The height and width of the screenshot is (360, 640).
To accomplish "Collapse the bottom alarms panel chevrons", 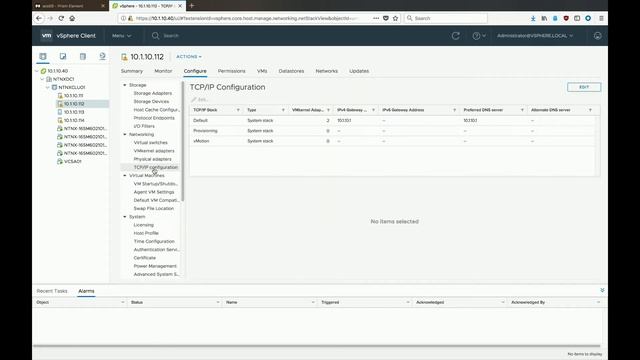I will coord(602,290).
